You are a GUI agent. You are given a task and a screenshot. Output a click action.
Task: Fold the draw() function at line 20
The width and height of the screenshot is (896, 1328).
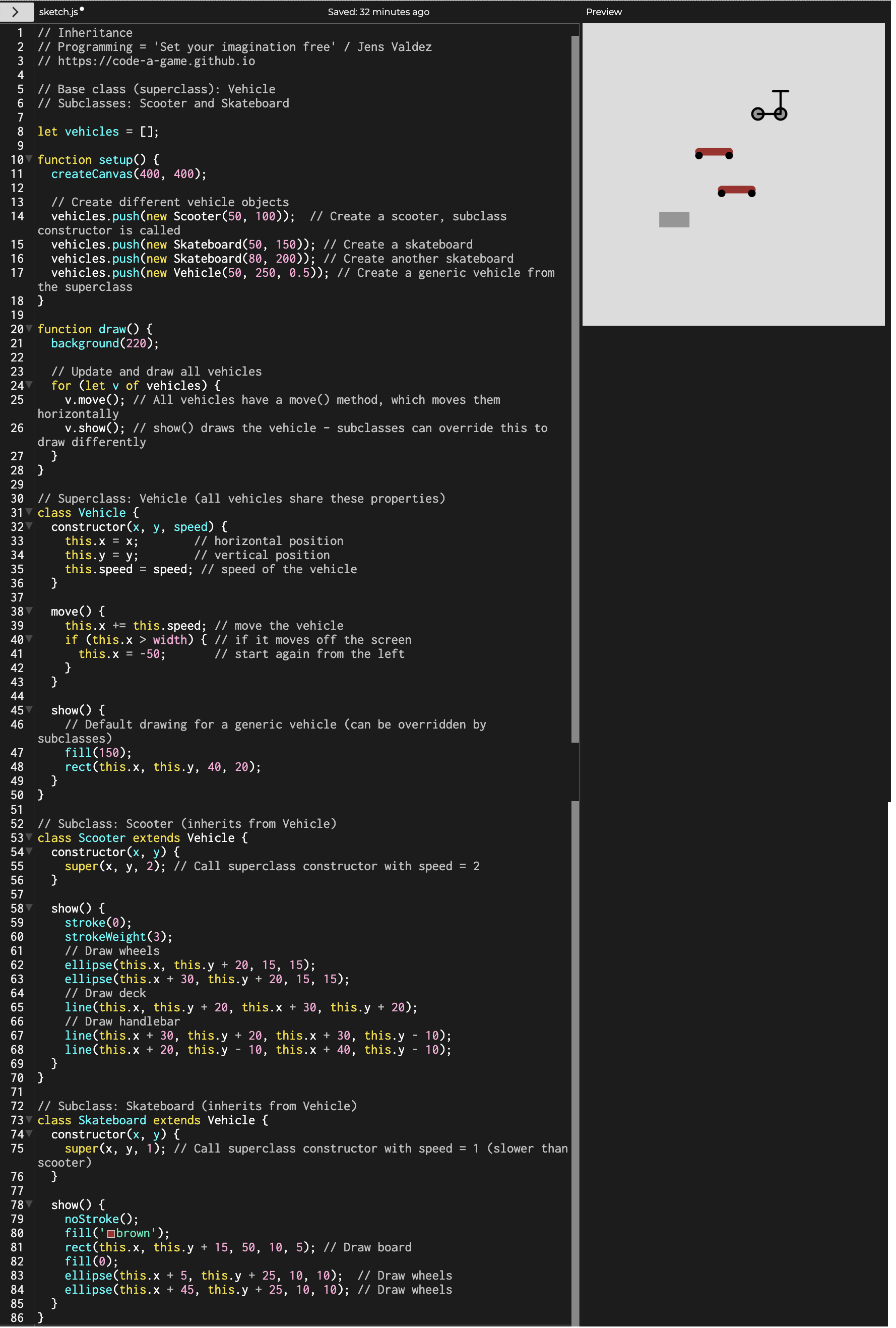pos(29,329)
